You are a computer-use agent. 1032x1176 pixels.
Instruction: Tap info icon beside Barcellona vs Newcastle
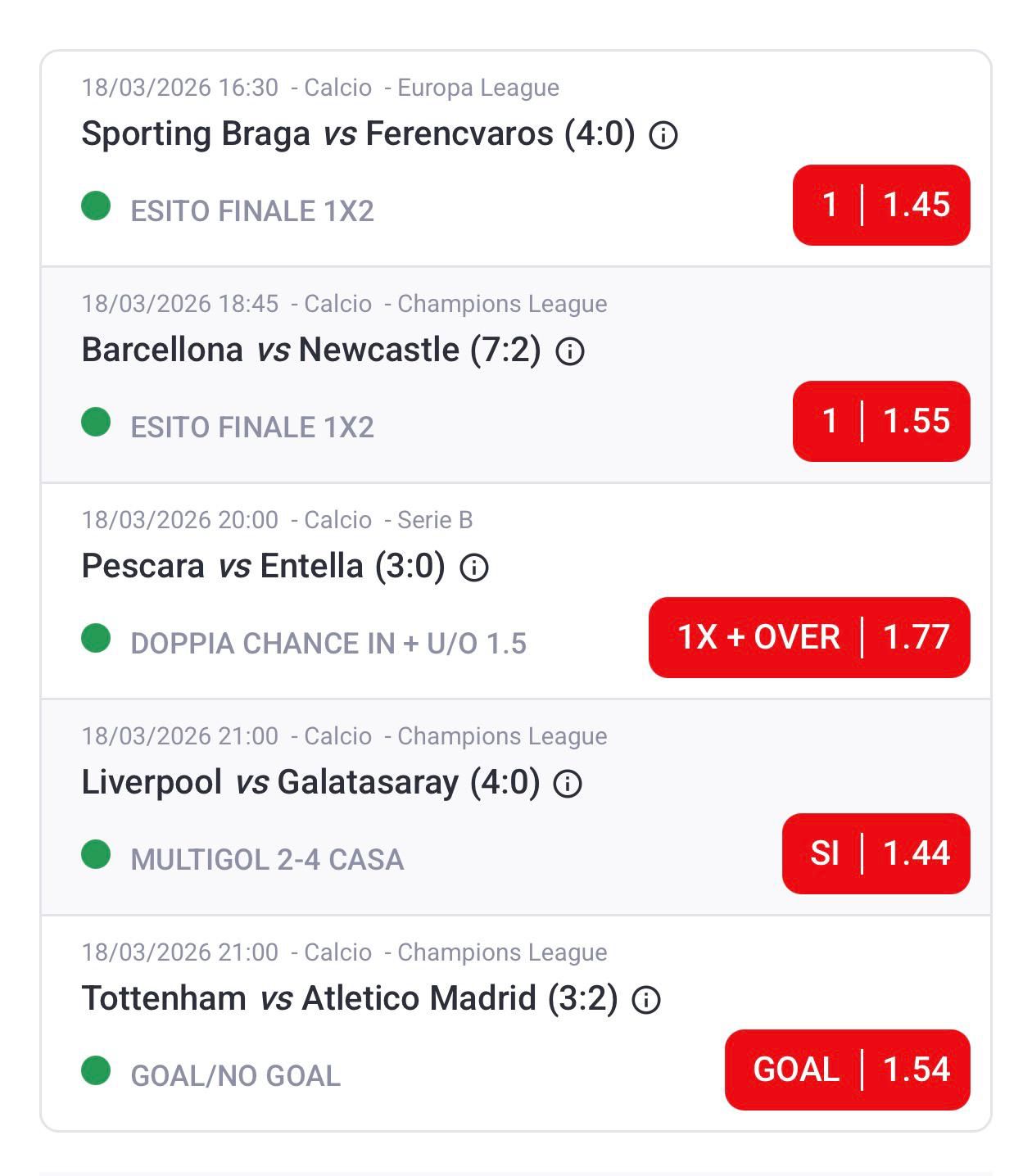click(x=569, y=351)
